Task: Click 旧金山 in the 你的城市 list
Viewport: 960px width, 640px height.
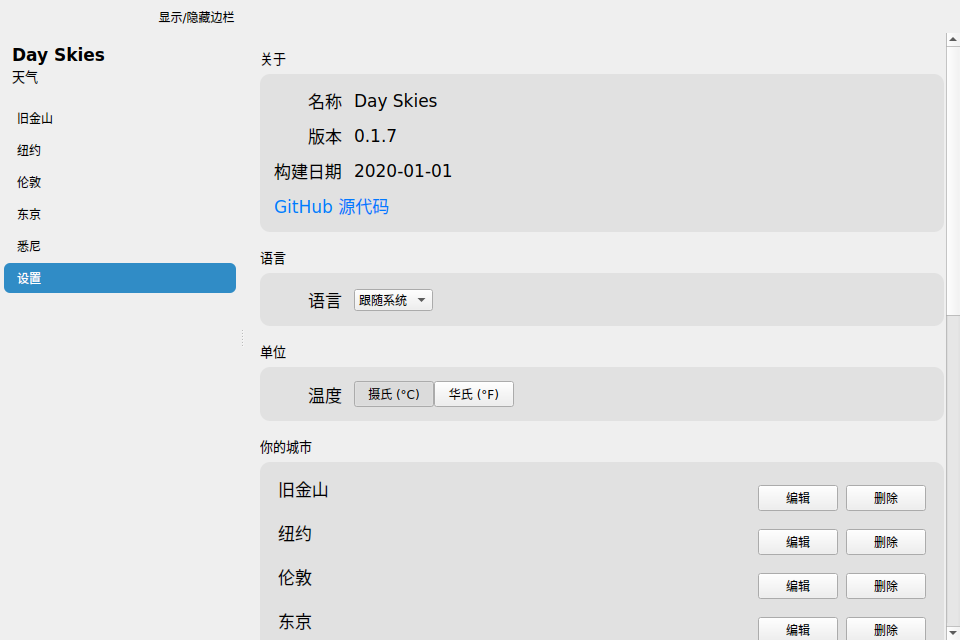Action: click(x=303, y=490)
